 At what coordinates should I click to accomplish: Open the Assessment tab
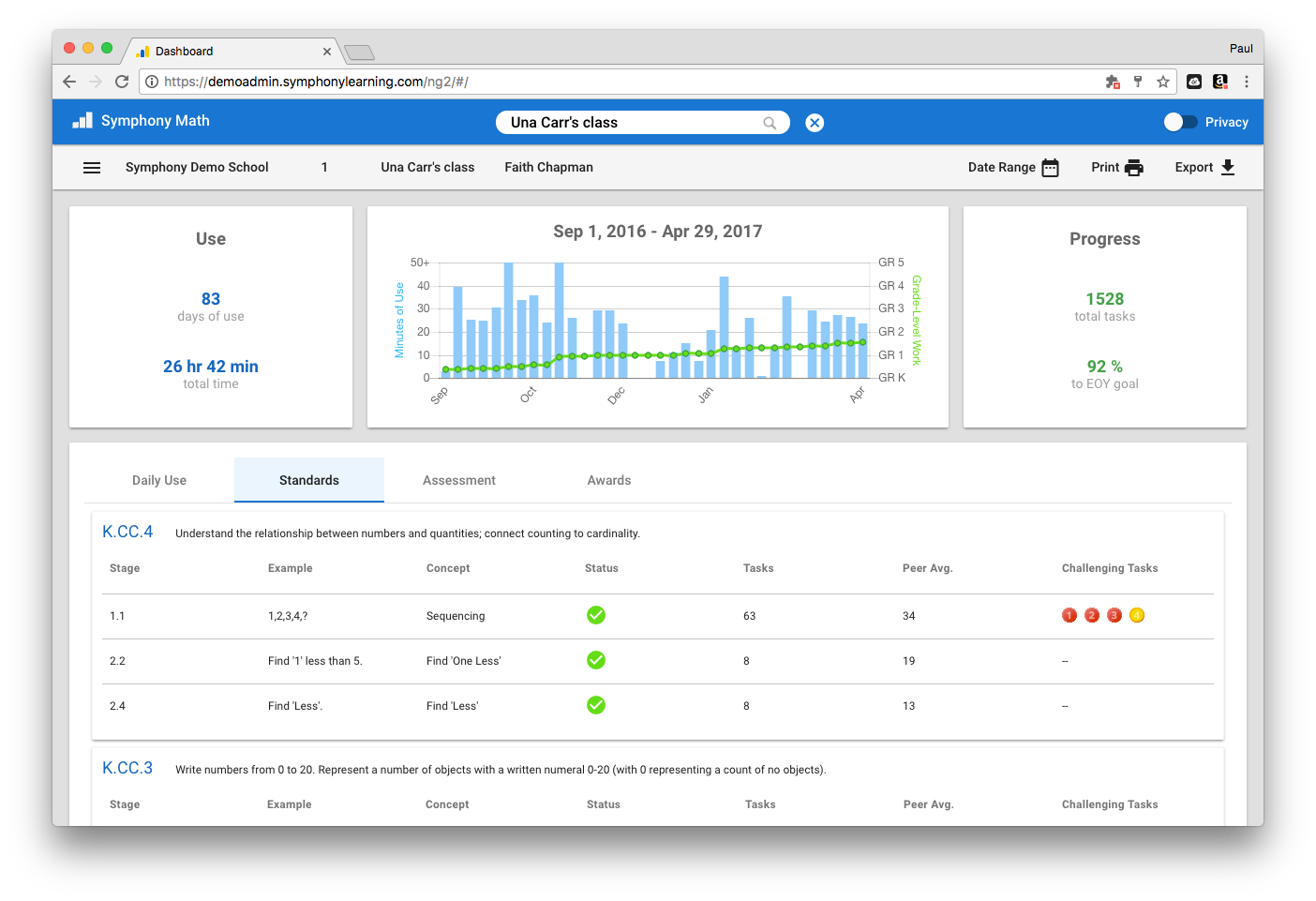[459, 480]
